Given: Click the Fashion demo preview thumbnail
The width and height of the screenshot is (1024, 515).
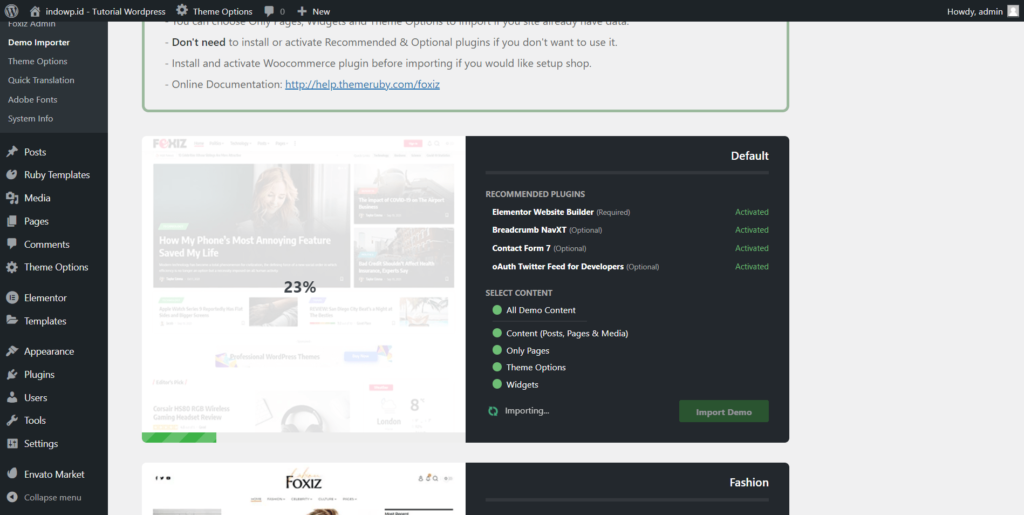Looking at the screenshot, I should coord(304,489).
